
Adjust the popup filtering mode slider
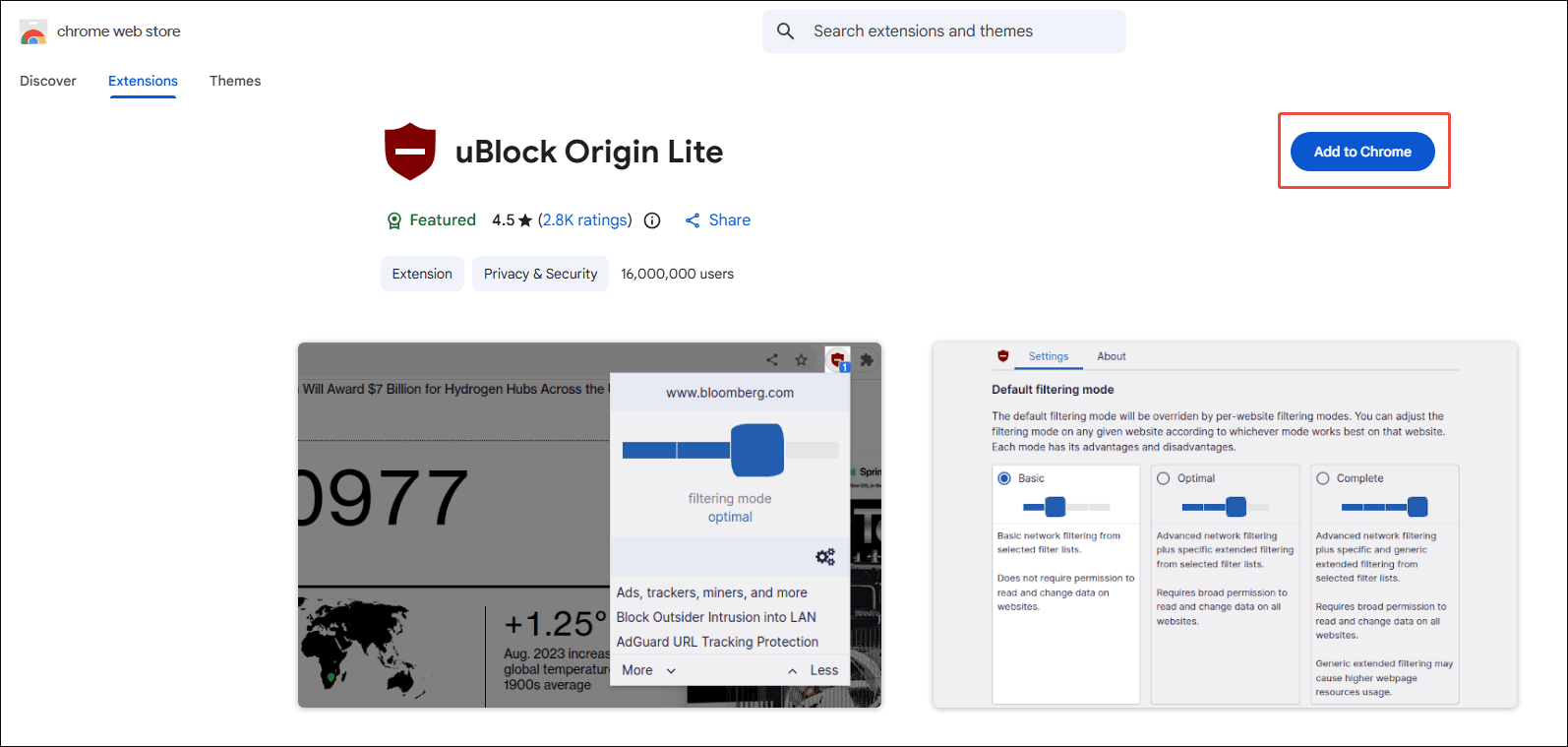click(731, 450)
